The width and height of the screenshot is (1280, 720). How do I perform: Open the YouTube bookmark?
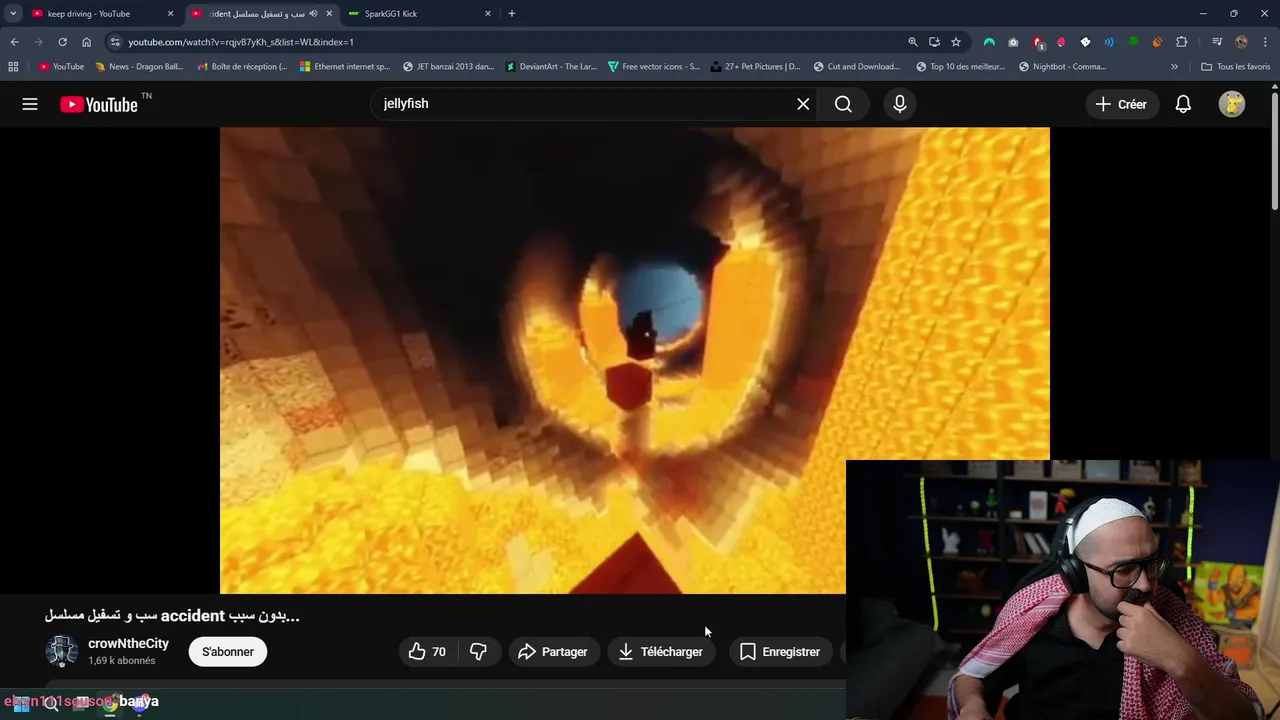[61, 67]
